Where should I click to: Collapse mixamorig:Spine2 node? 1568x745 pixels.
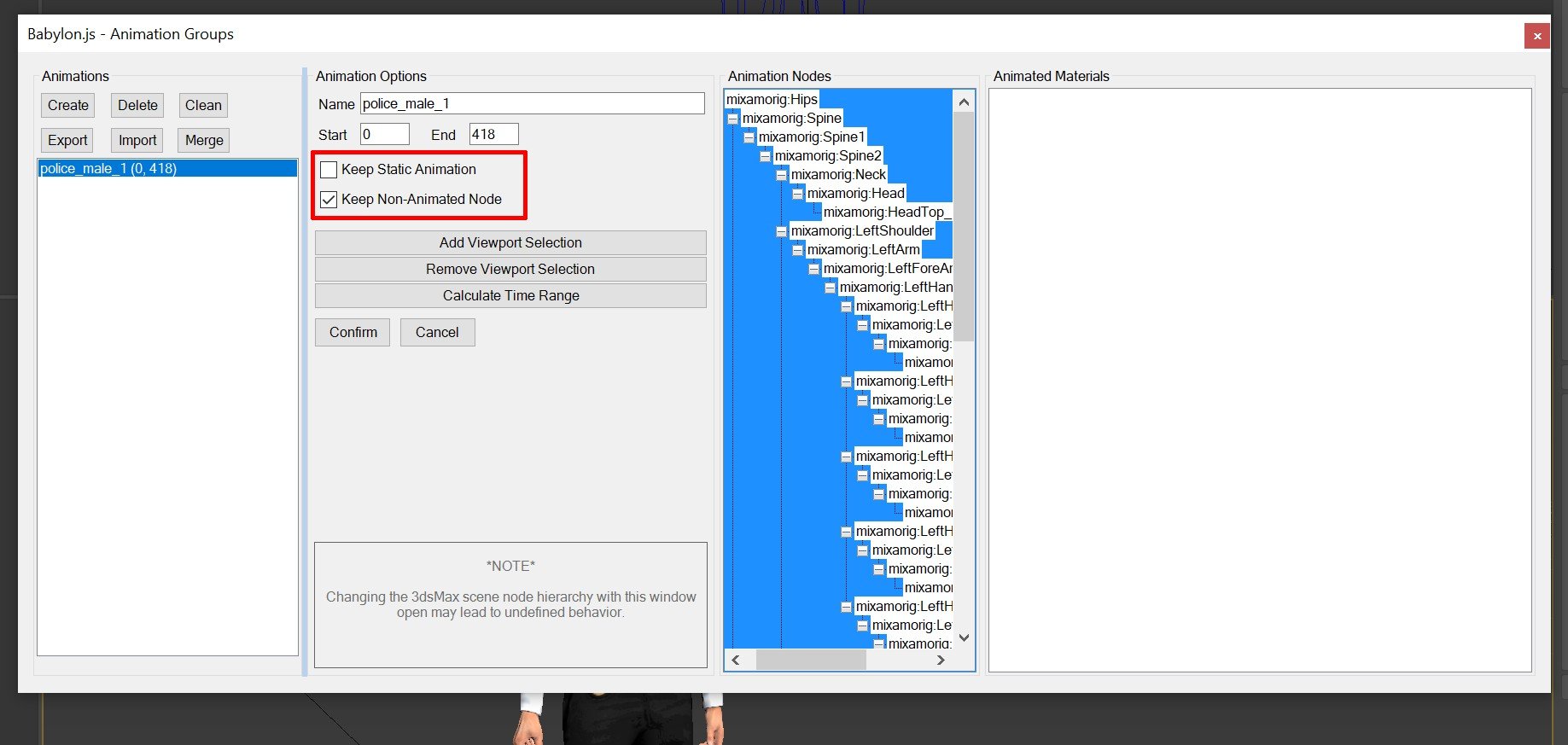tap(765, 156)
